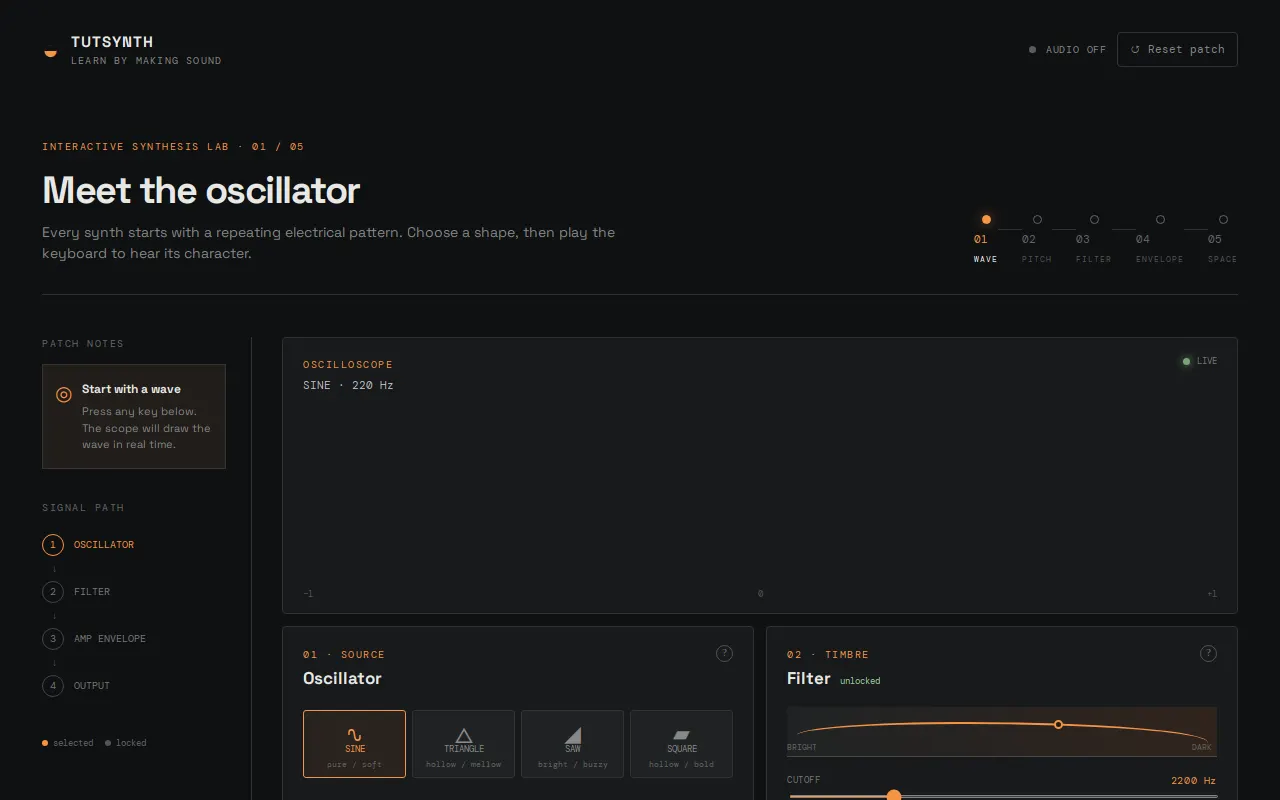Viewport: 1280px width, 800px height.
Task: Go to step 02 PITCH
Action: point(1037,238)
